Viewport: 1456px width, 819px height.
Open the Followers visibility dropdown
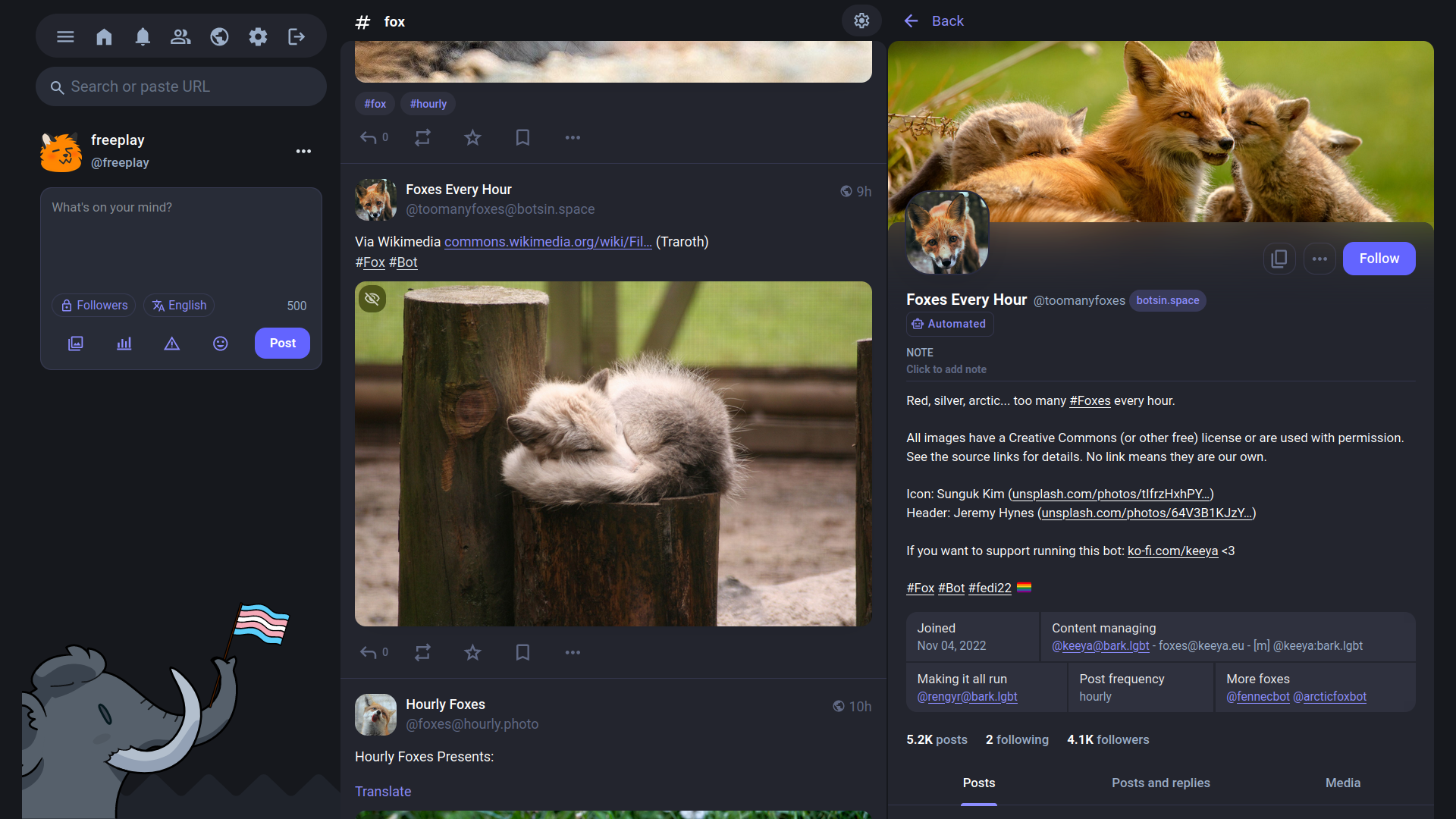(94, 306)
